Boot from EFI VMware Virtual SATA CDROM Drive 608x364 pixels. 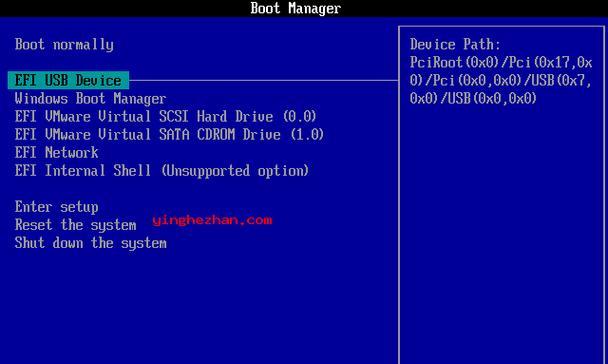(x=169, y=135)
